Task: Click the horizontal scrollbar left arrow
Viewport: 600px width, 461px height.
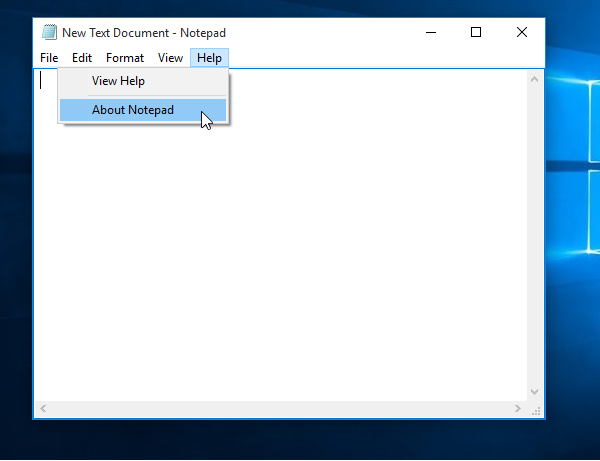Action: click(43, 409)
